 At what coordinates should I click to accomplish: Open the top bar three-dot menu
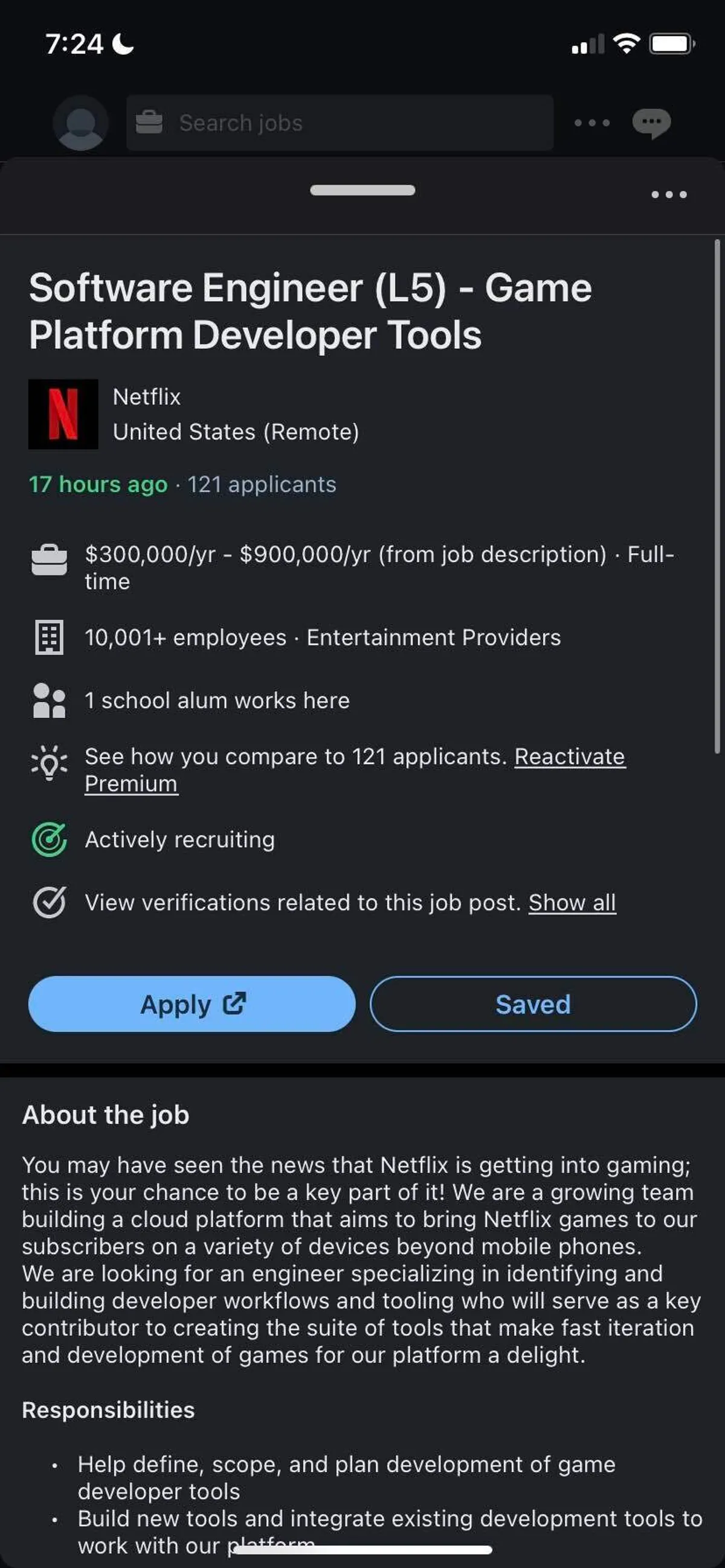(x=591, y=123)
